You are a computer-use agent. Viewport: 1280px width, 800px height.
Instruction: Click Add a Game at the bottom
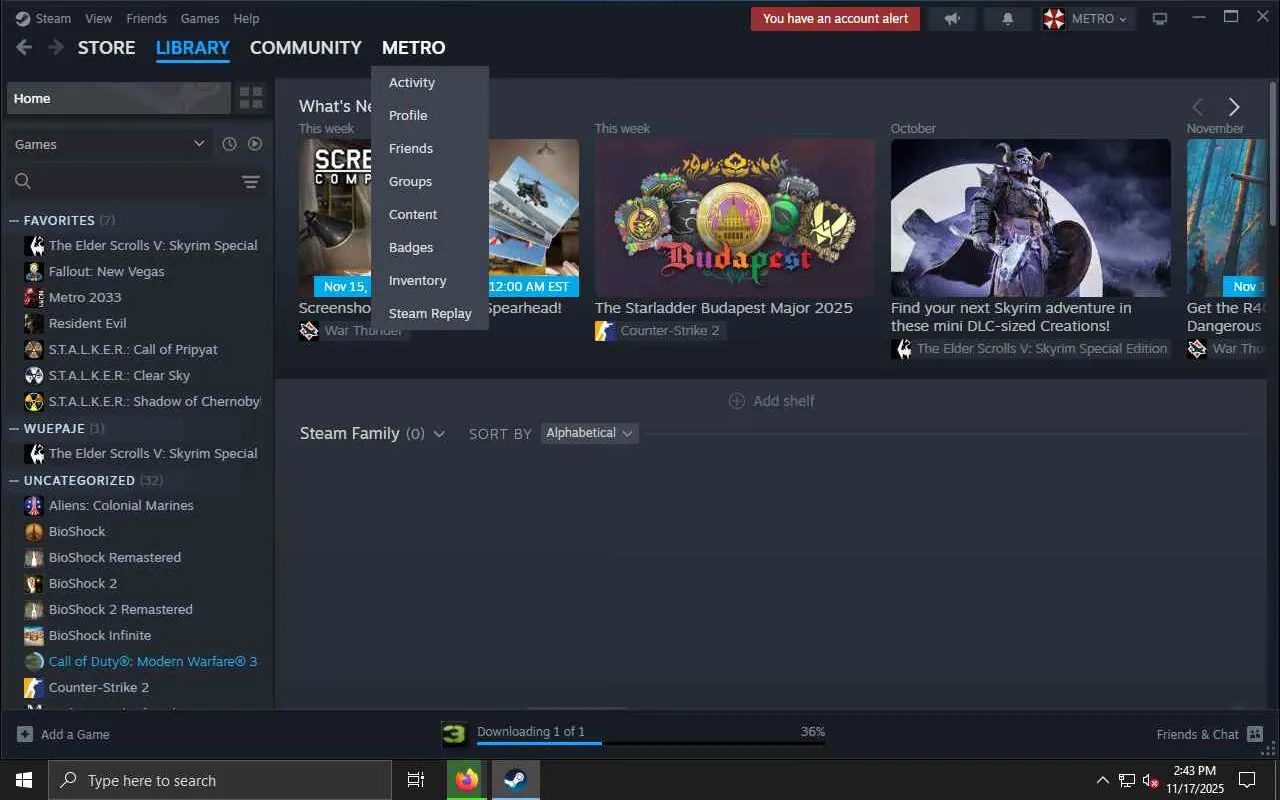pos(64,734)
